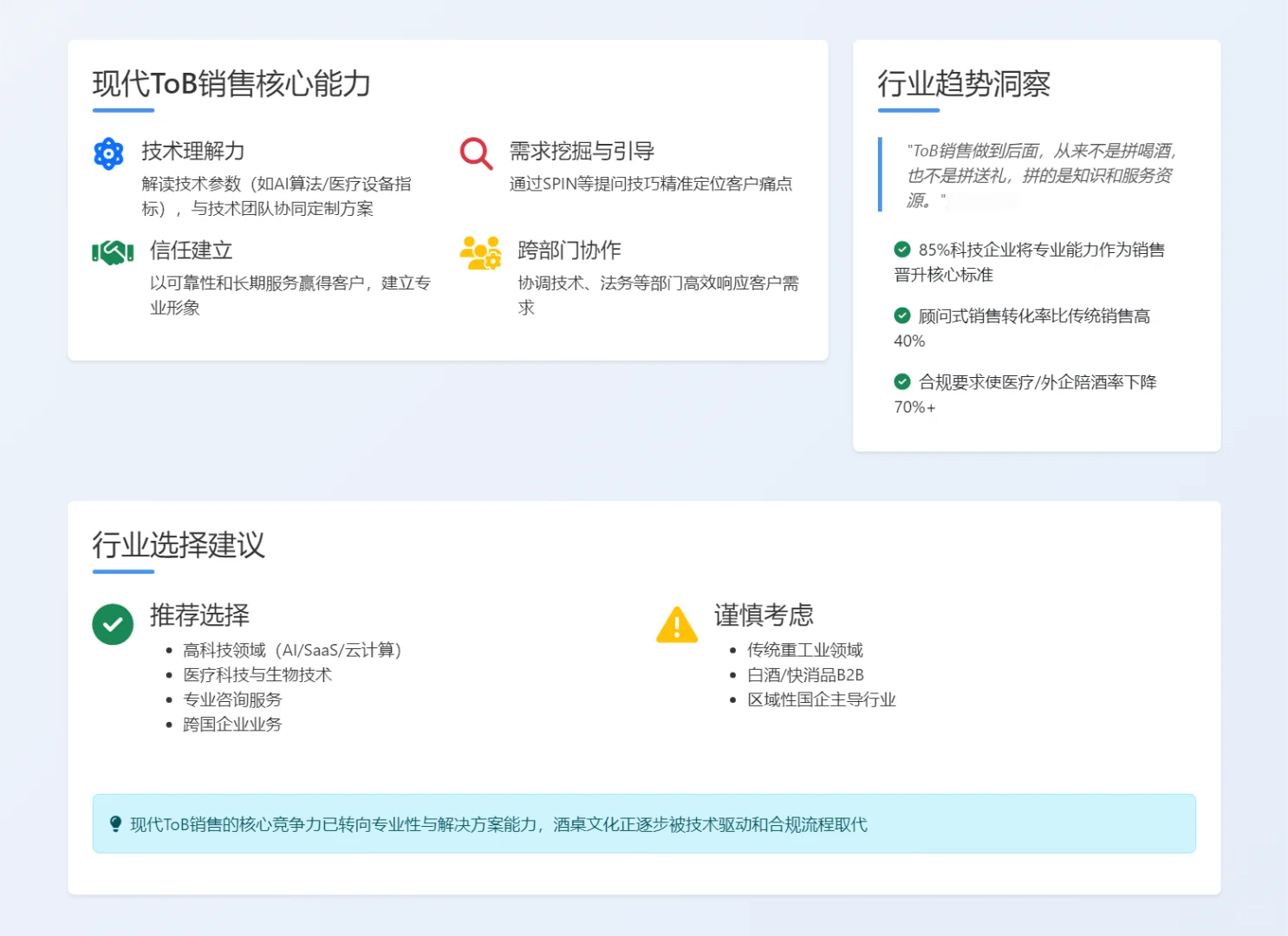Select the yellow team icon beside 跨部门协作

point(481,252)
